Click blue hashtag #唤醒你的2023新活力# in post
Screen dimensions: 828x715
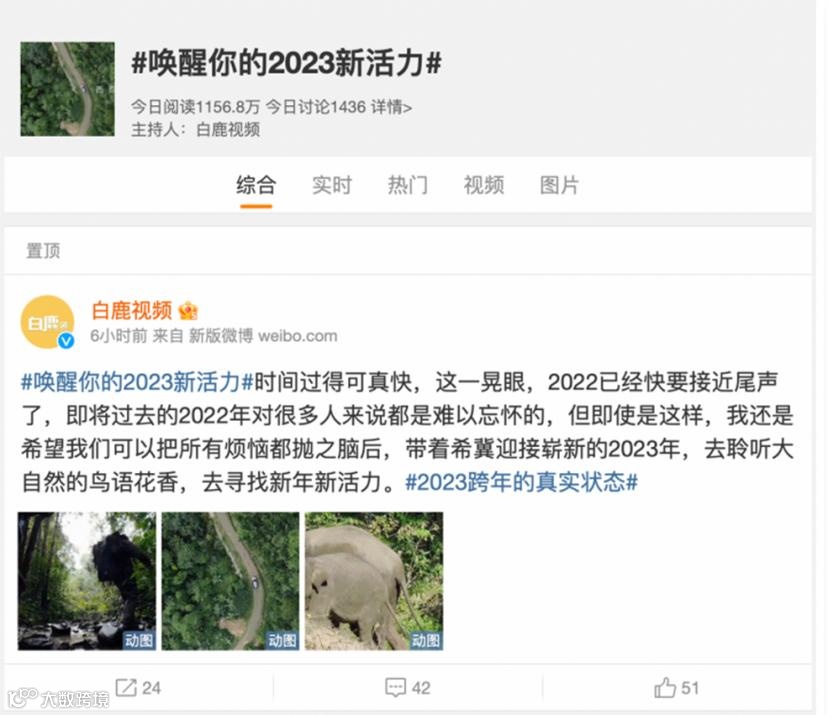click(x=137, y=382)
